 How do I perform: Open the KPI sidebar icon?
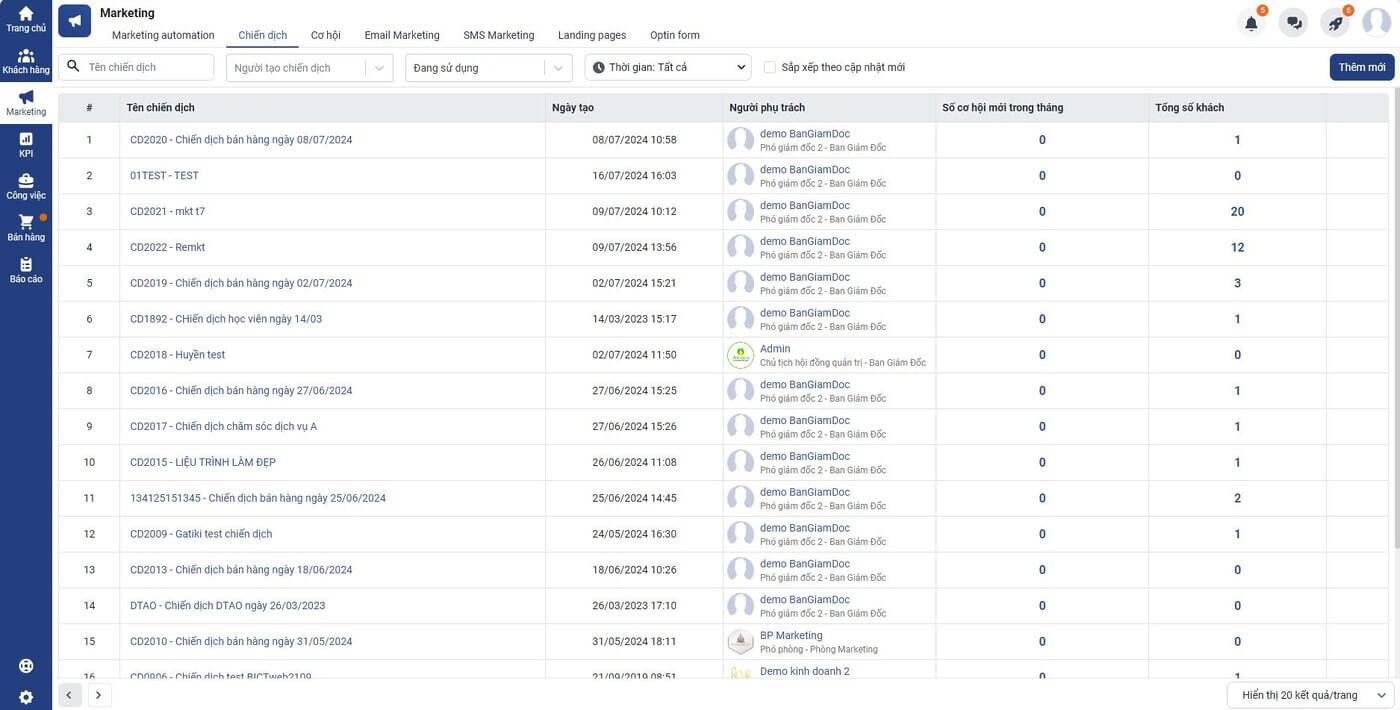click(x=26, y=144)
